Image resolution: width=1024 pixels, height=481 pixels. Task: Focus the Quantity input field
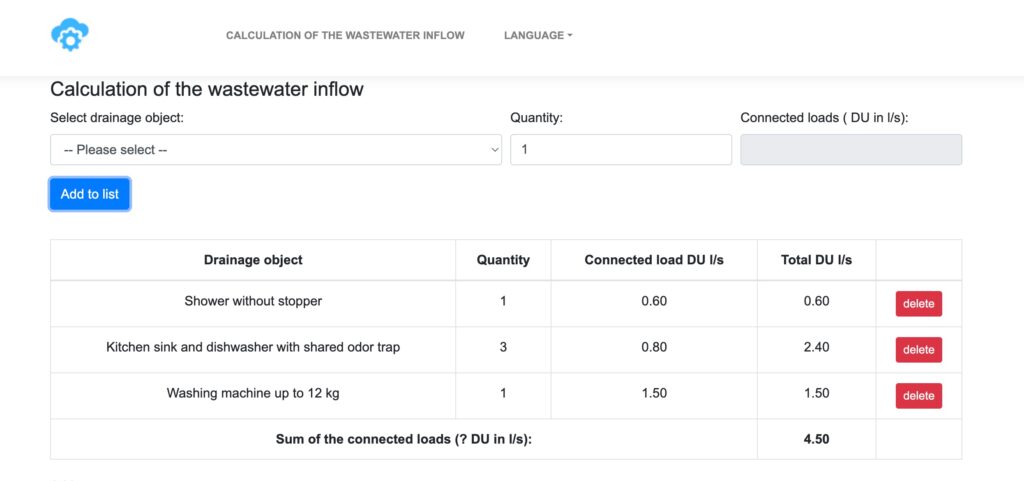pyautogui.click(x=620, y=149)
